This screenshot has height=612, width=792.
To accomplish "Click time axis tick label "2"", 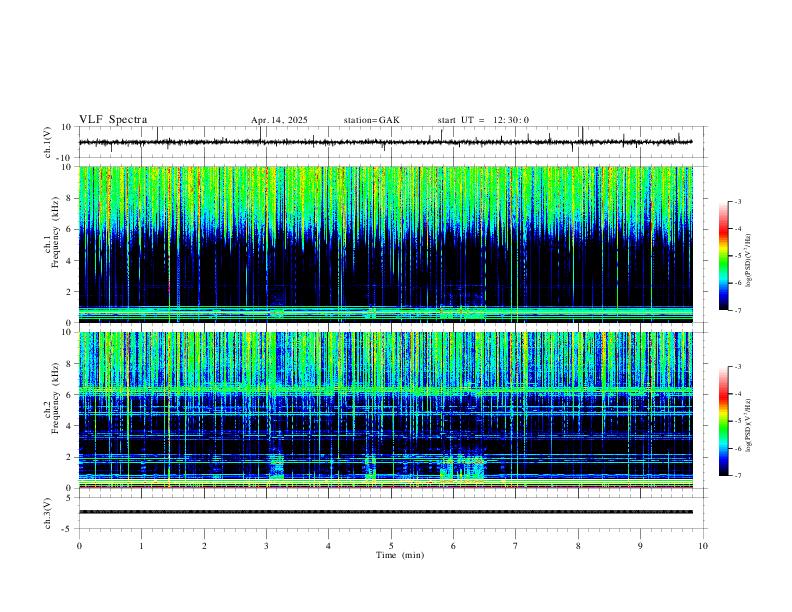I will pyautogui.click(x=204, y=546).
